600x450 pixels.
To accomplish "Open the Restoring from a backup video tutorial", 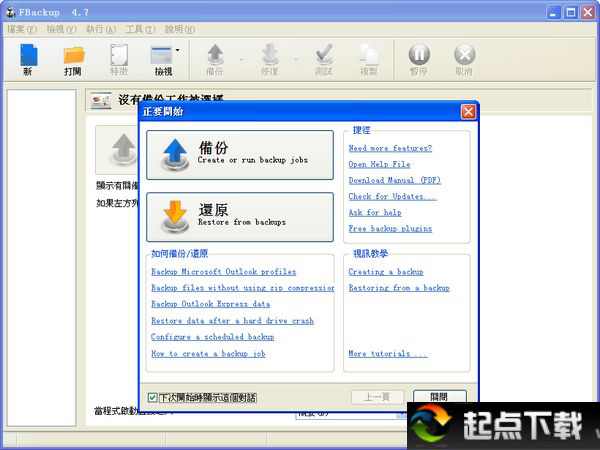I will coord(399,288).
